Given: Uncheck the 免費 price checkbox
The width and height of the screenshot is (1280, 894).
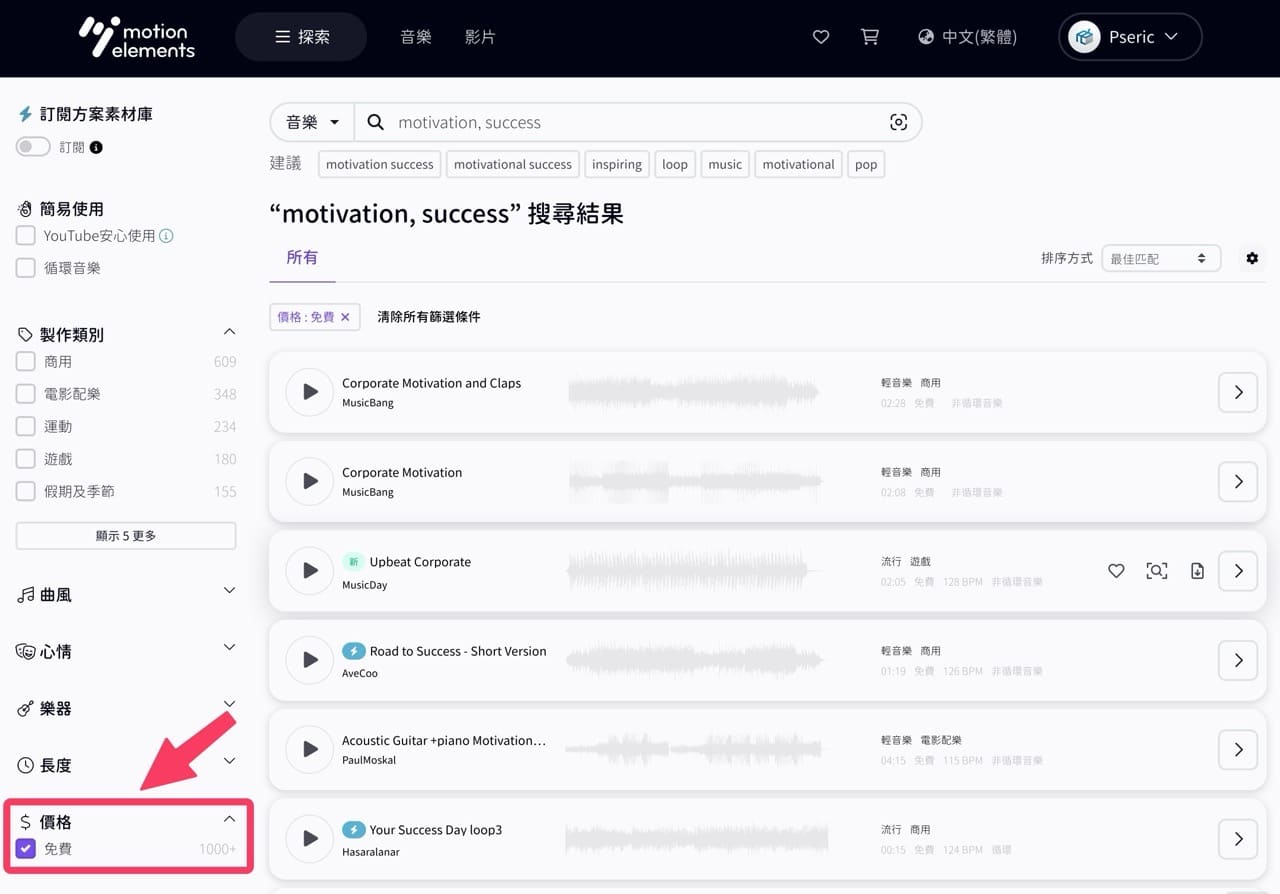Looking at the screenshot, I should pyautogui.click(x=26, y=849).
